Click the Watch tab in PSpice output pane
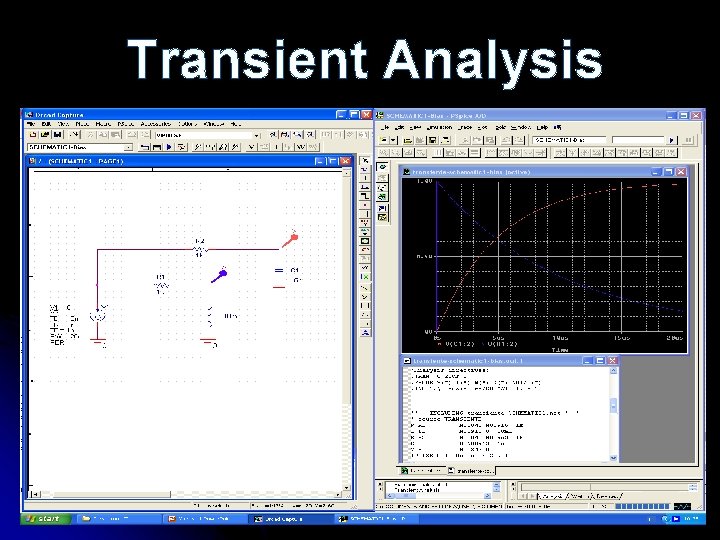Screen dimensions: 720x540 click(579, 496)
